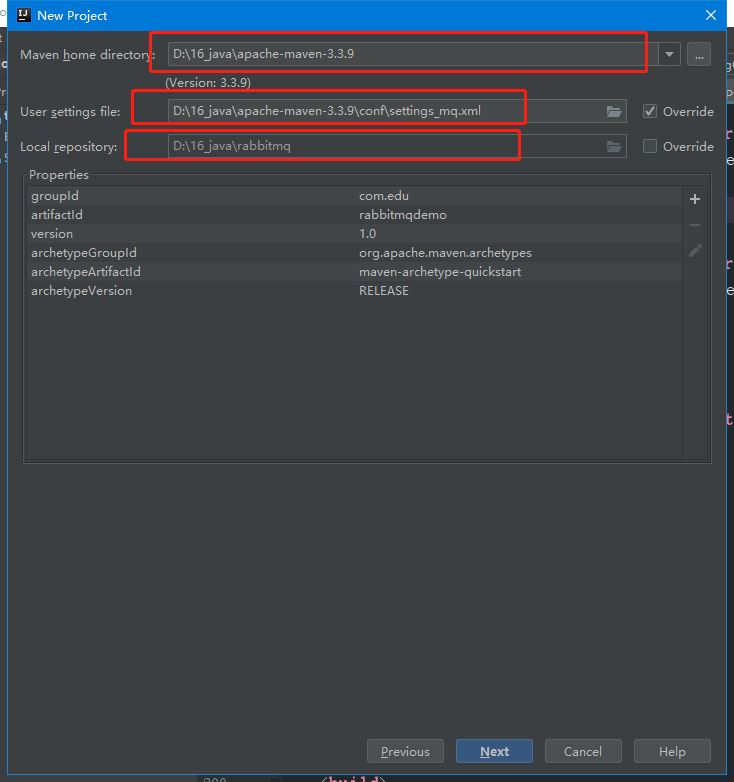Click the pencil edit property icon

695,250
